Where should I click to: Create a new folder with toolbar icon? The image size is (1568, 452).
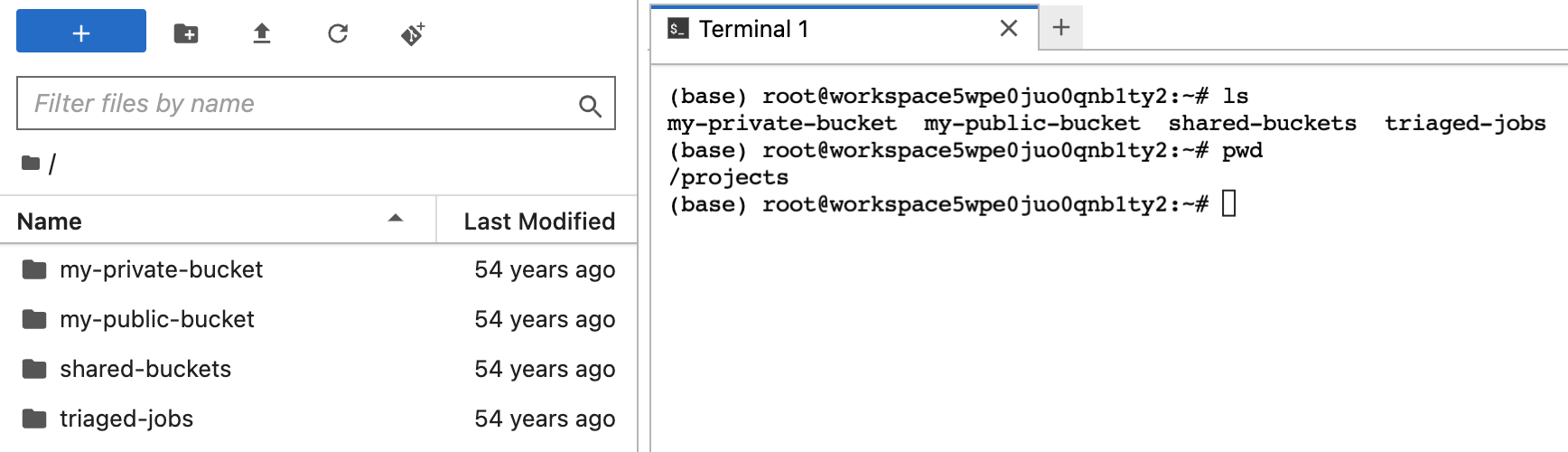186,33
